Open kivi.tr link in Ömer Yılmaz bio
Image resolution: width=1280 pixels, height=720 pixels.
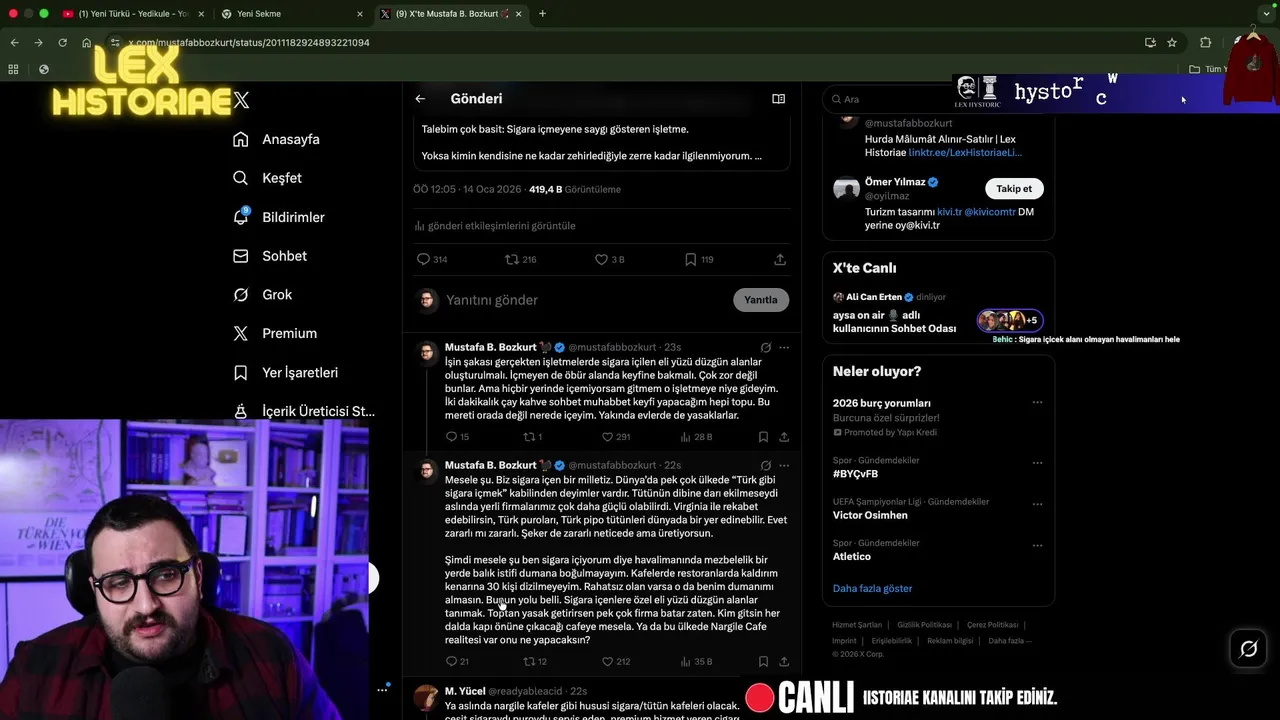point(949,212)
